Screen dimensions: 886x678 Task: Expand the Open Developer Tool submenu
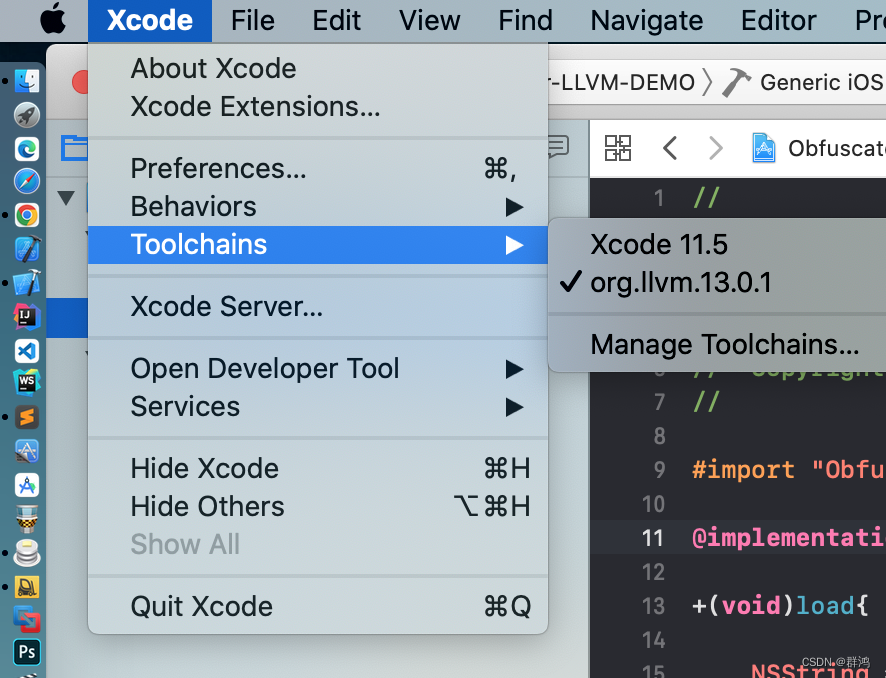point(318,369)
